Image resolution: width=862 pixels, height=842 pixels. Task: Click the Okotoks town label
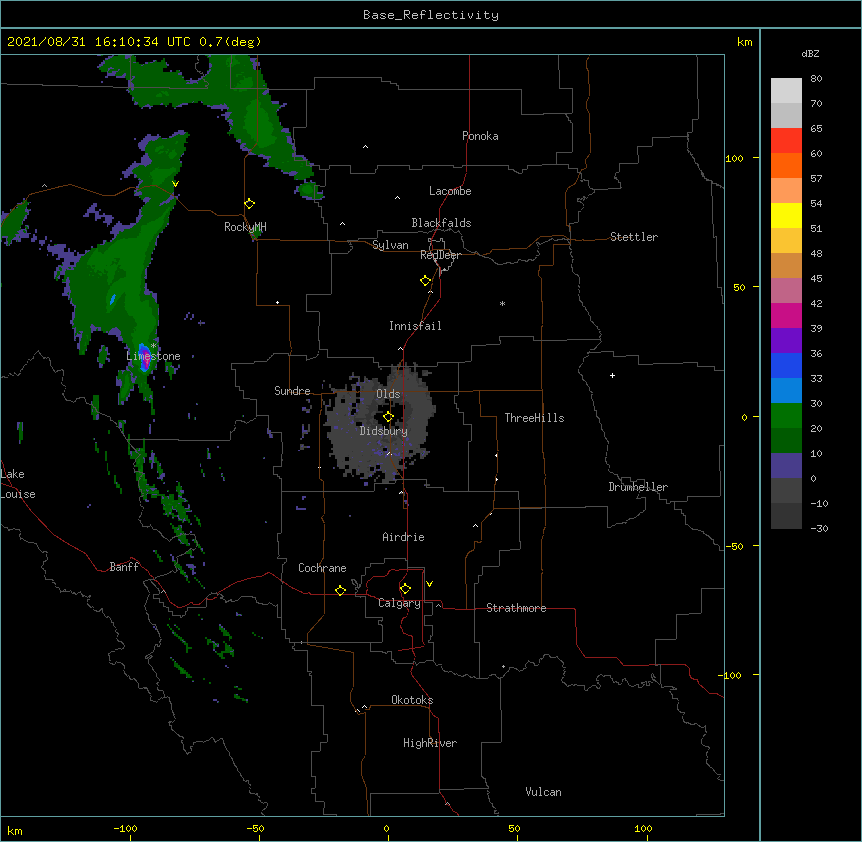tap(412, 700)
